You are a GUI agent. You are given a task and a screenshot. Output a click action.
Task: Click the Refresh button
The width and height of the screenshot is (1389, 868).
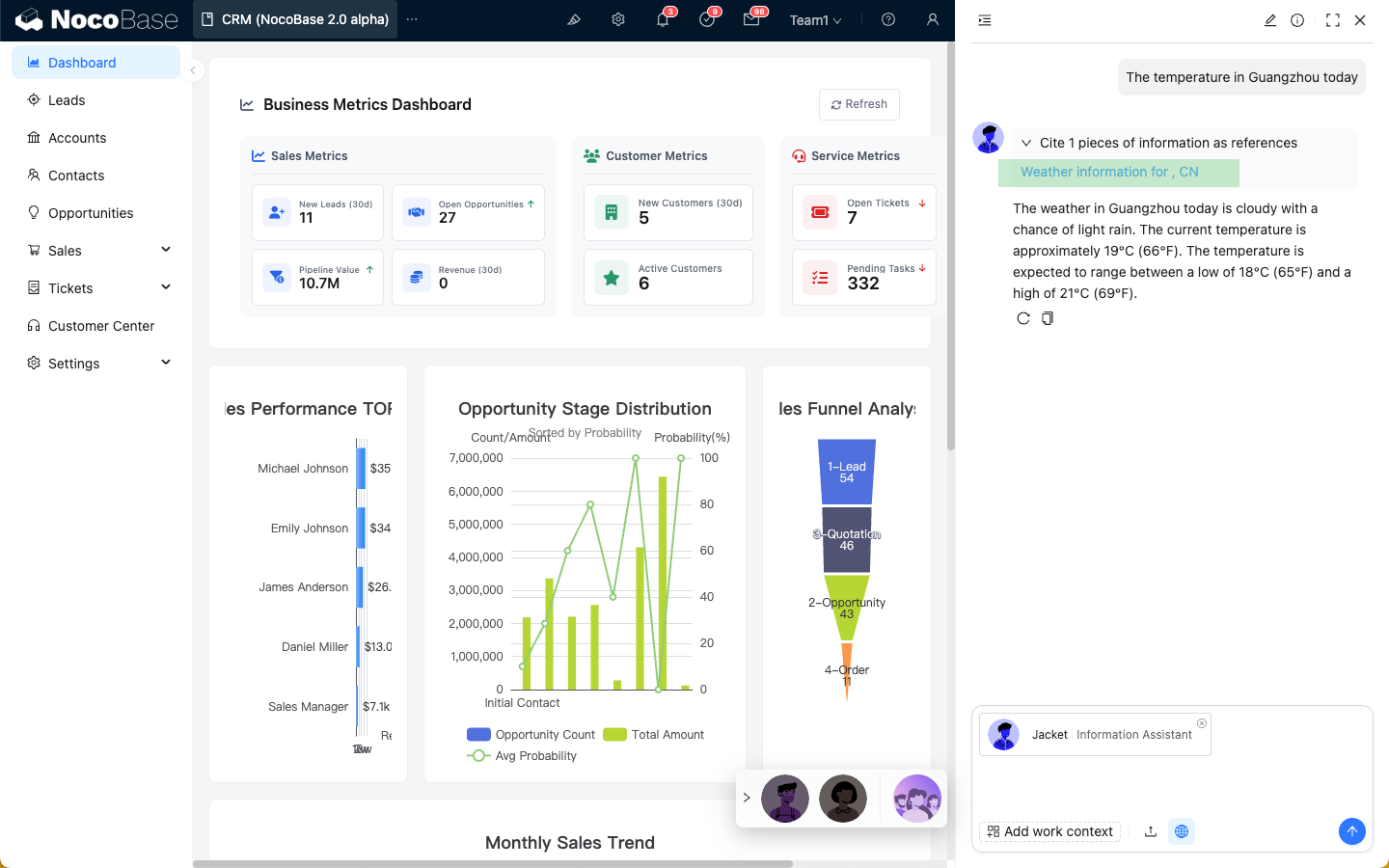click(x=858, y=104)
